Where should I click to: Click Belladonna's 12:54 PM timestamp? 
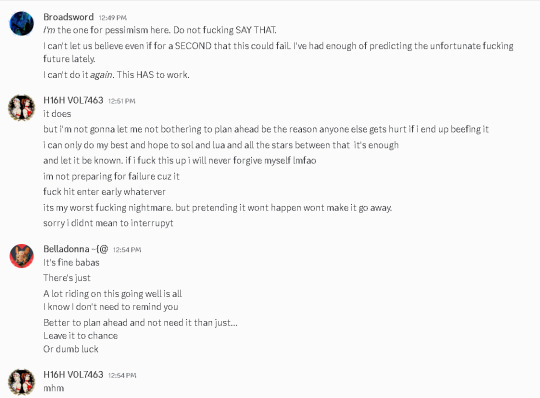point(127,250)
